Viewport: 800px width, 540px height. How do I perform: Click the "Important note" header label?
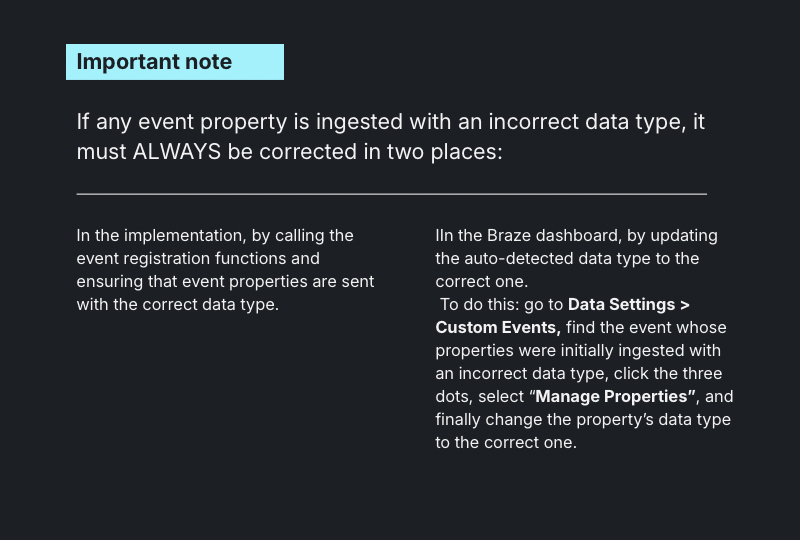pyautogui.click(x=154, y=62)
